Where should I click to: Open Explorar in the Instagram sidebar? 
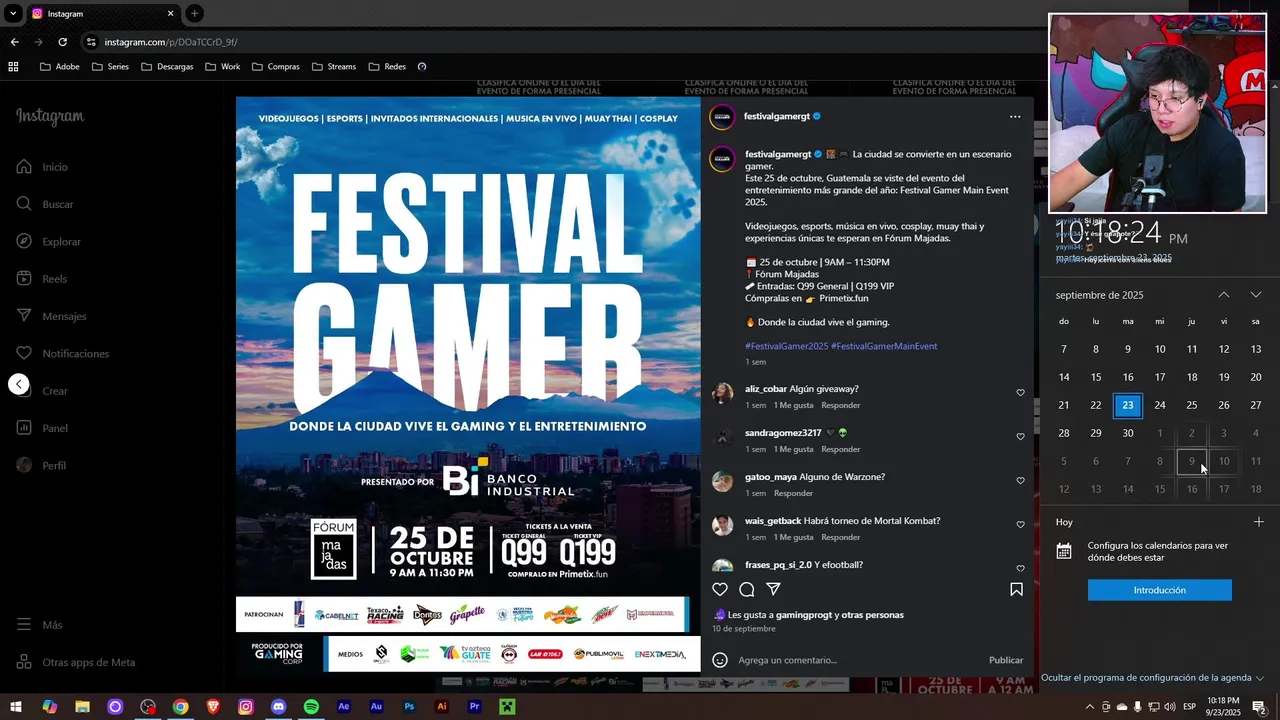point(48,241)
